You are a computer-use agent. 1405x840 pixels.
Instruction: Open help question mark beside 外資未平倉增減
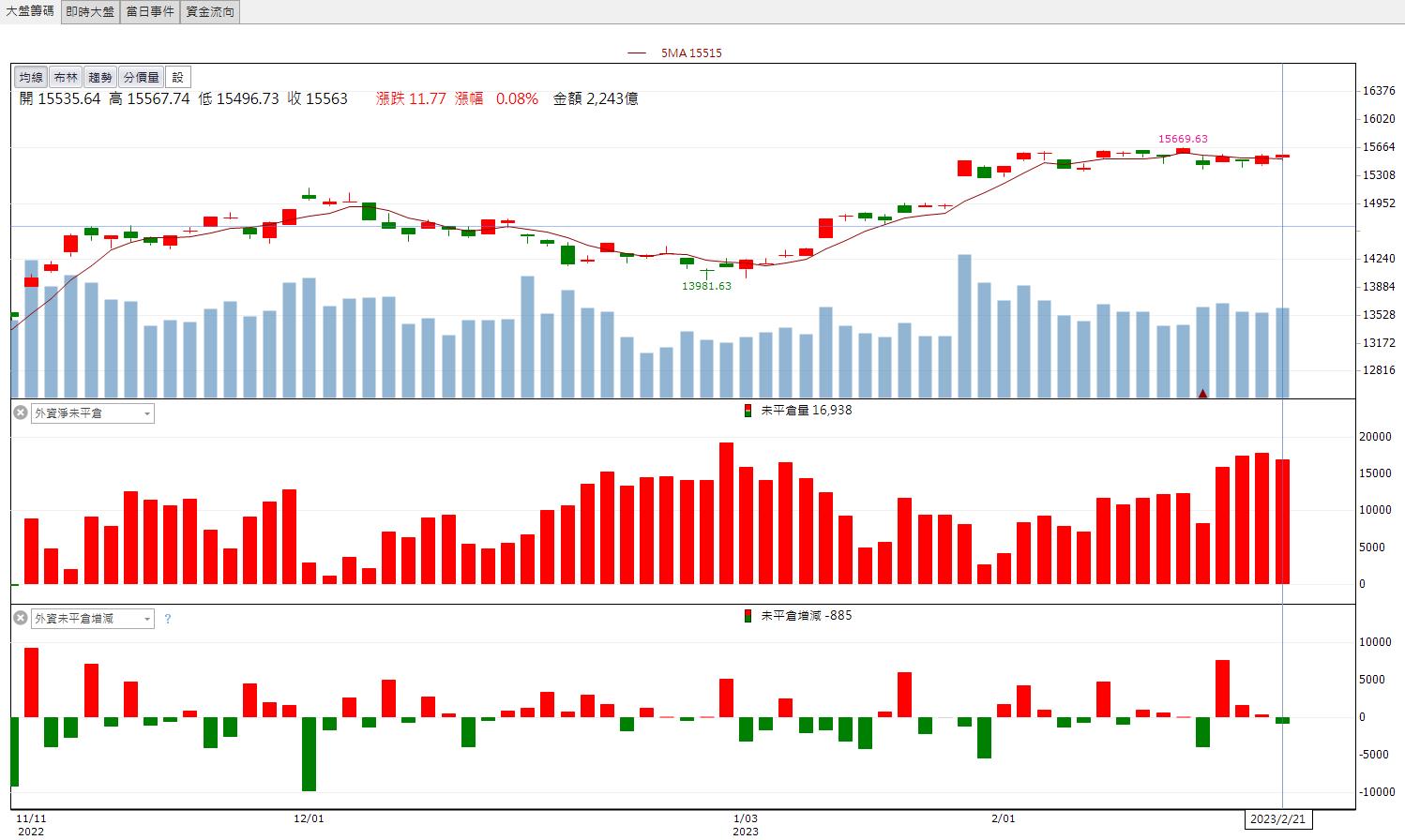point(168,619)
